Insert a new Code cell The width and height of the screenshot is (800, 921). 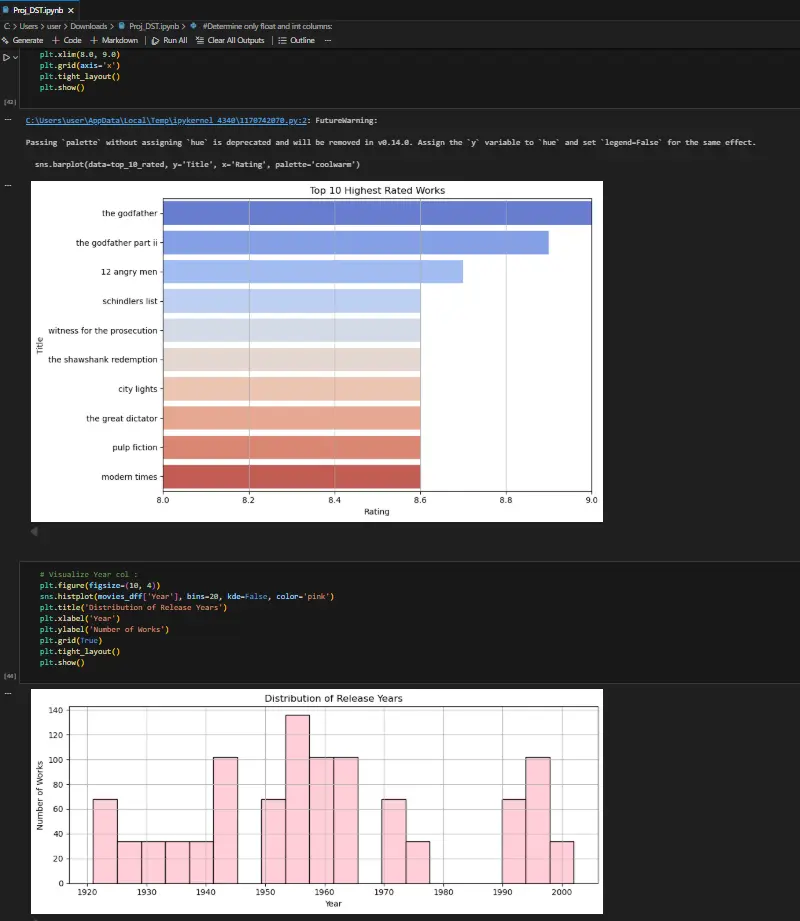point(66,40)
